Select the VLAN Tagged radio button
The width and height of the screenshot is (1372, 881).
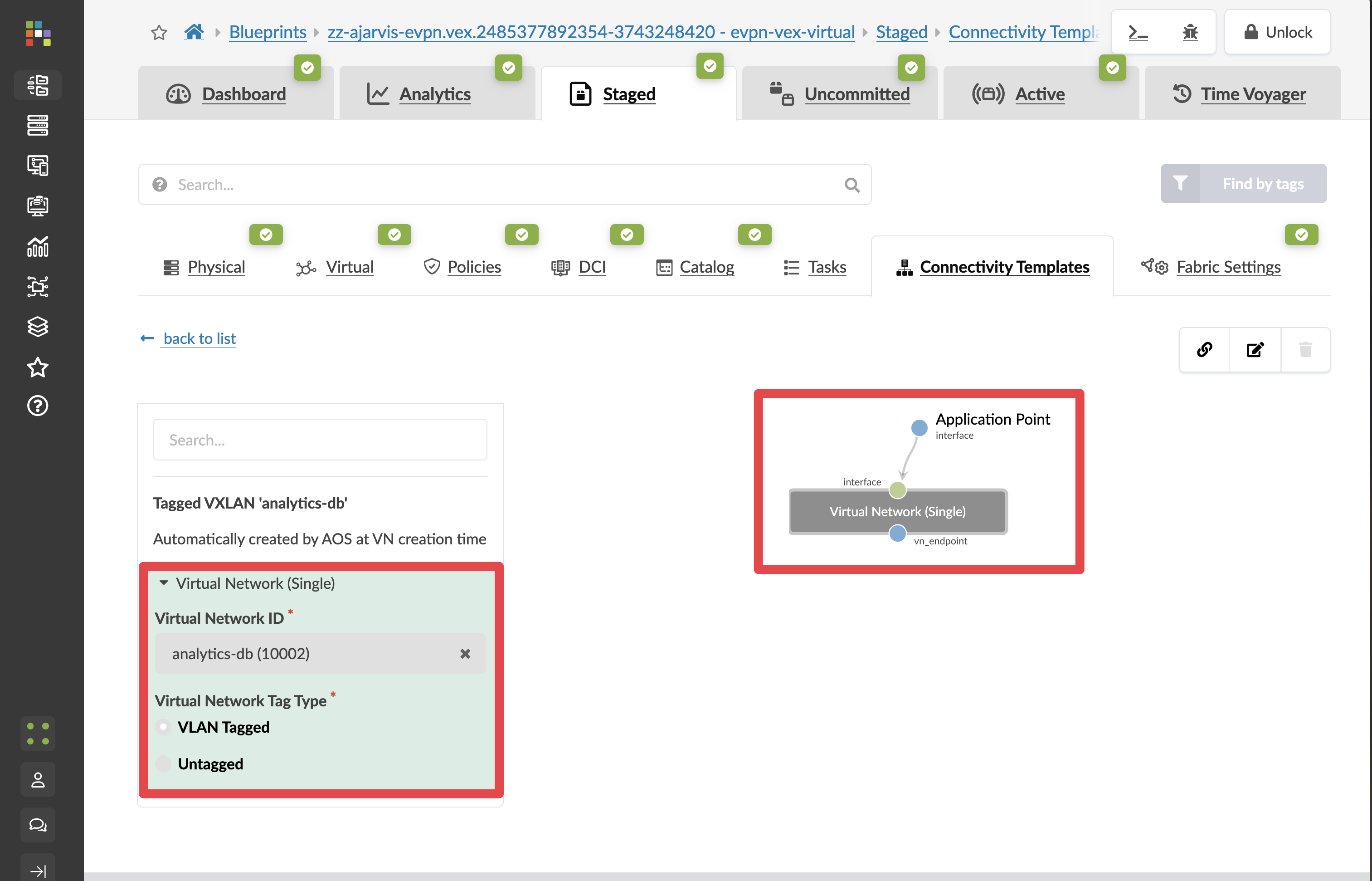[x=164, y=727]
